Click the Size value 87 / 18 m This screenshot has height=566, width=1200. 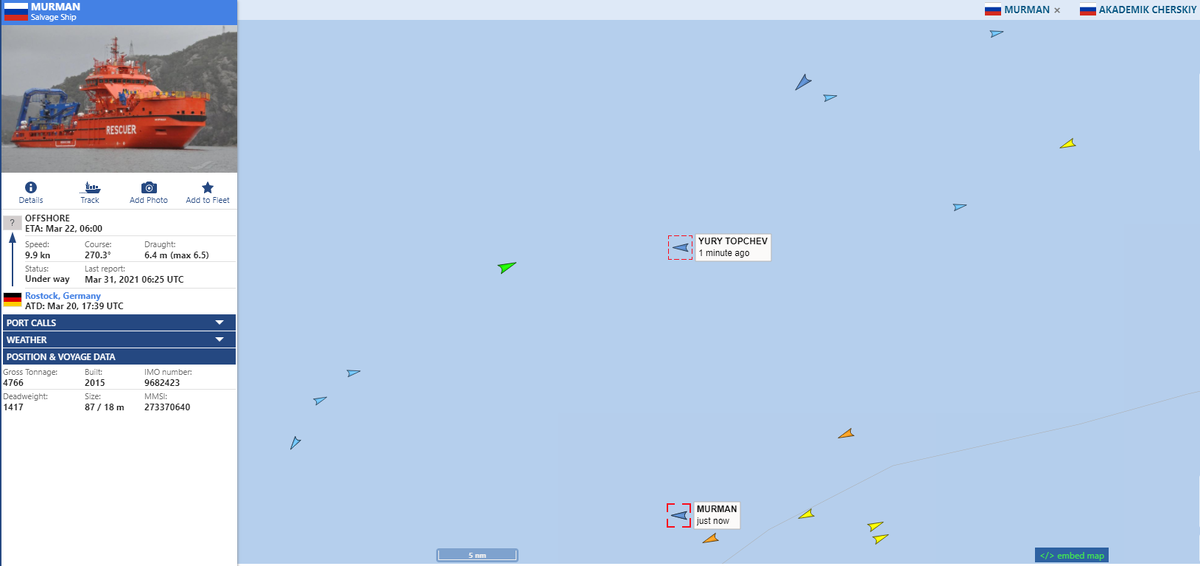tap(104, 407)
